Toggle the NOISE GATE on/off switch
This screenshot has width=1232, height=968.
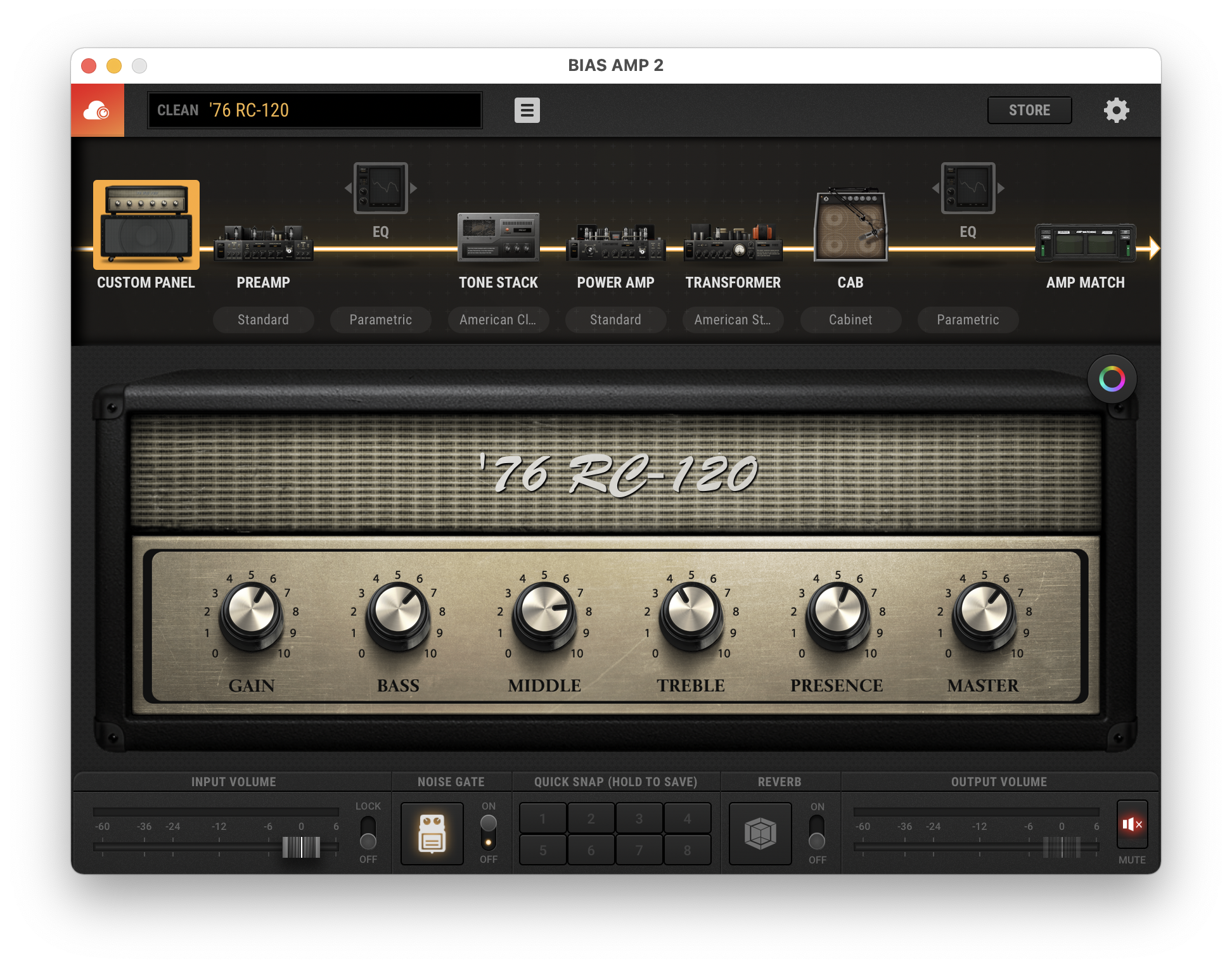click(489, 831)
